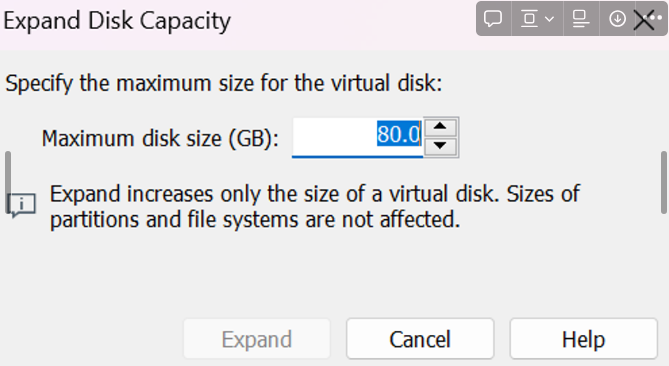Click the Expand button
This screenshot has width=669, height=366.
click(x=257, y=339)
